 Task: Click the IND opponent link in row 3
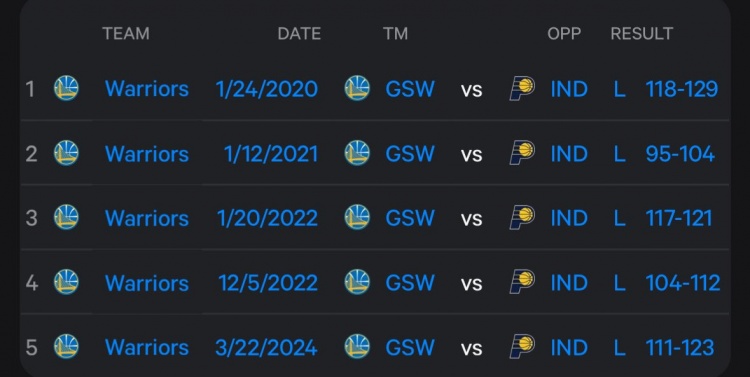[569, 219]
